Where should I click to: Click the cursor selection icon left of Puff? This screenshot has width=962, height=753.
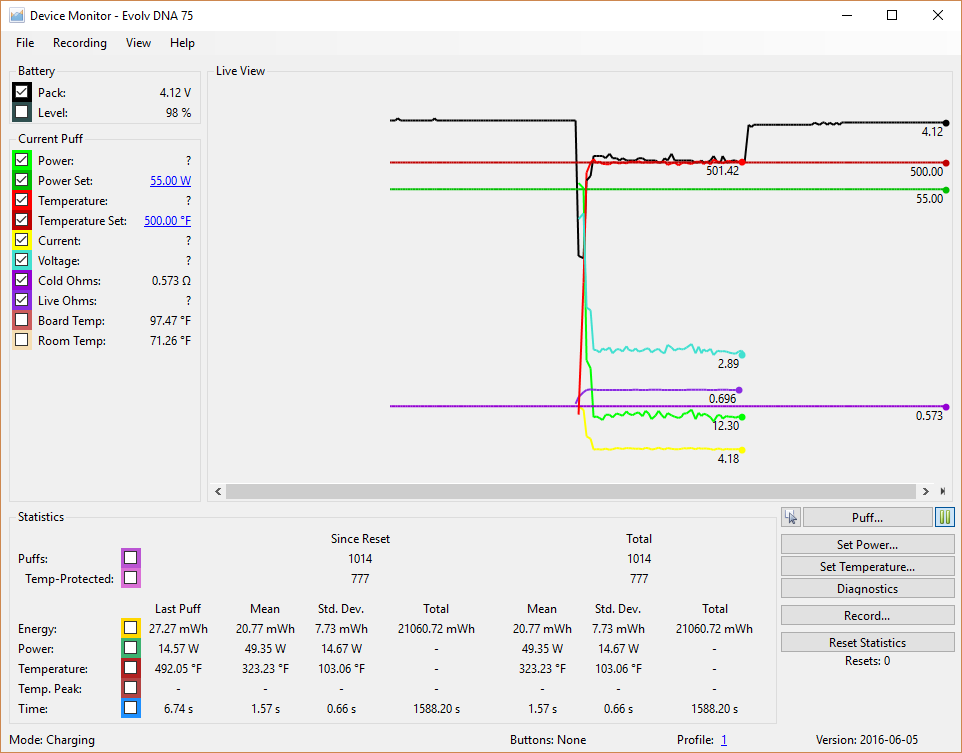(791, 517)
